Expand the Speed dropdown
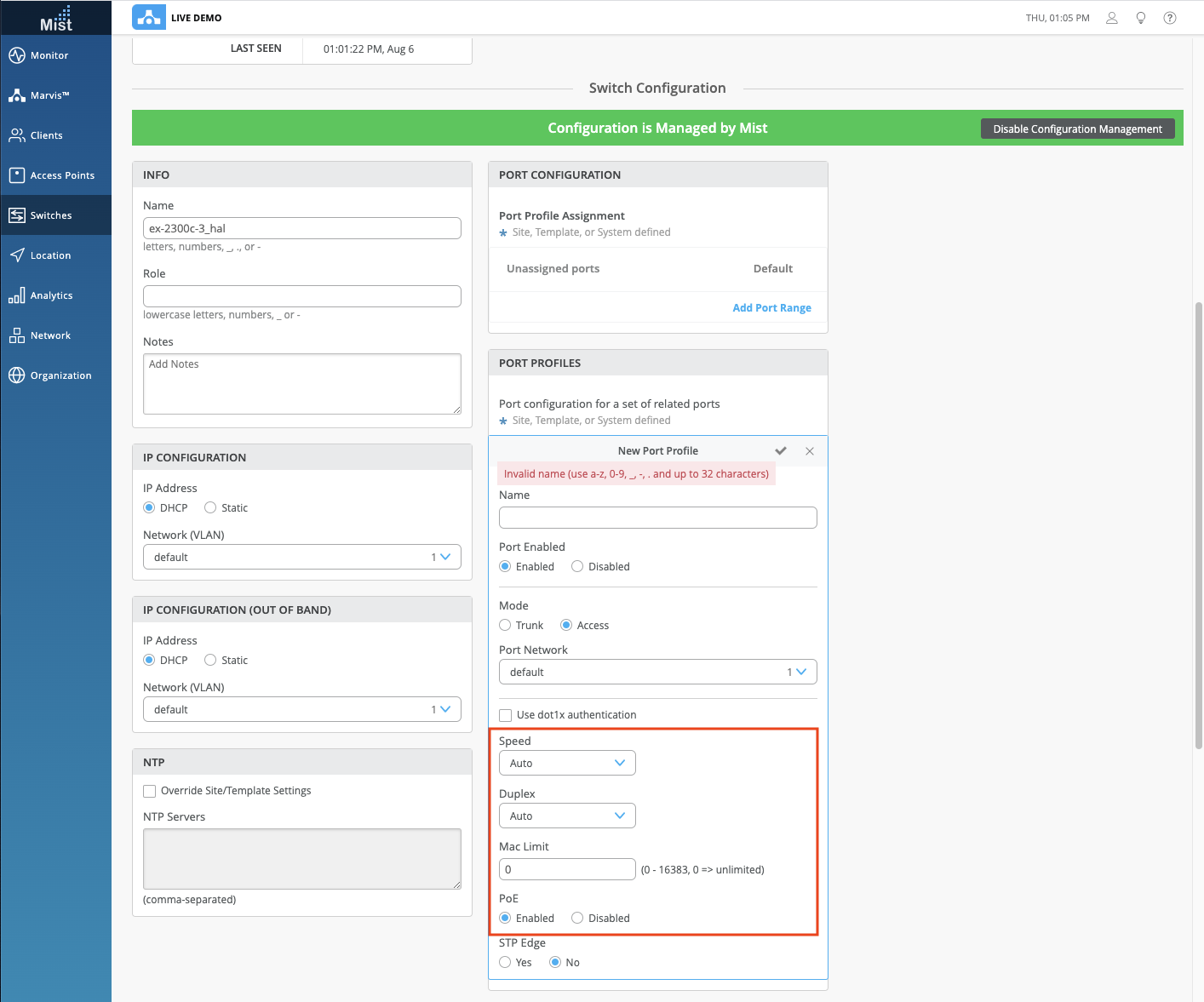Viewport: 1204px width, 1002px height. click(567, 764)
